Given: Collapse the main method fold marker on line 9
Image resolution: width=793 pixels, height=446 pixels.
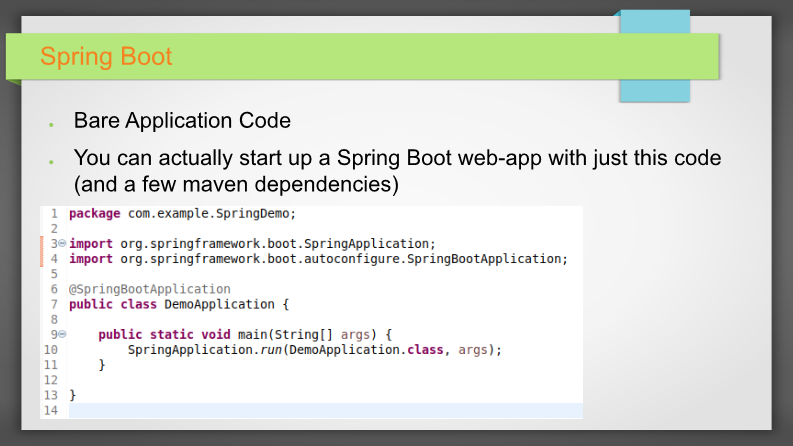Looking at the screenshot, I should click(x=62, y=334).
